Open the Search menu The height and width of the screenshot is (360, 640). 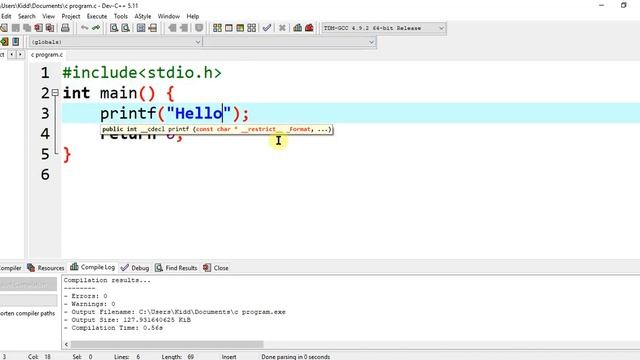pos(27,16)
